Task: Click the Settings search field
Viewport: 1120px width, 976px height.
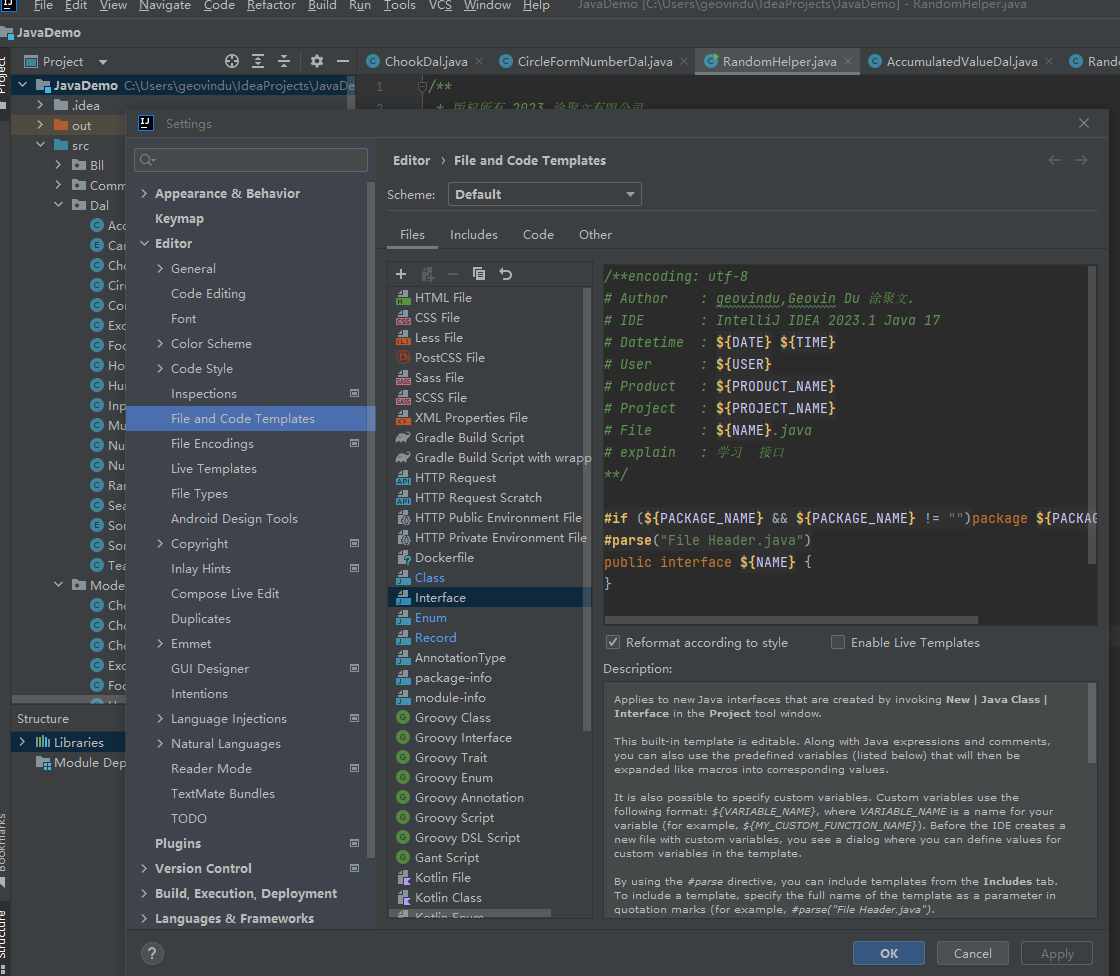Action: (x=255, y=160)
